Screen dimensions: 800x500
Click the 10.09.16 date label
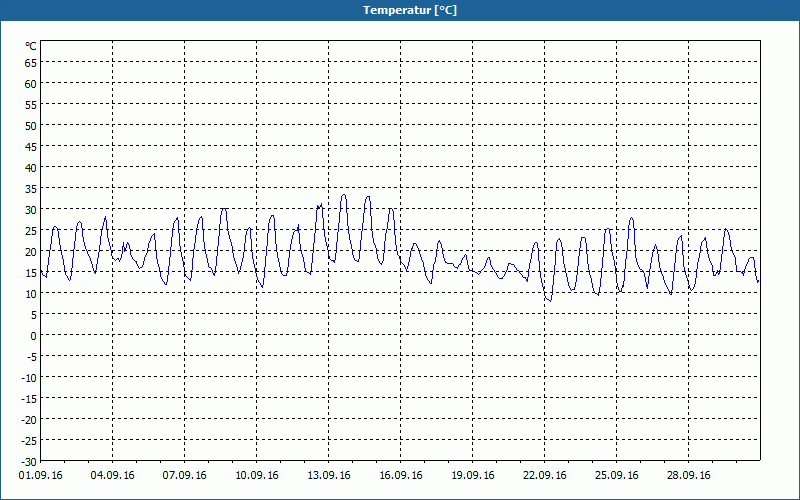point(257,476)
